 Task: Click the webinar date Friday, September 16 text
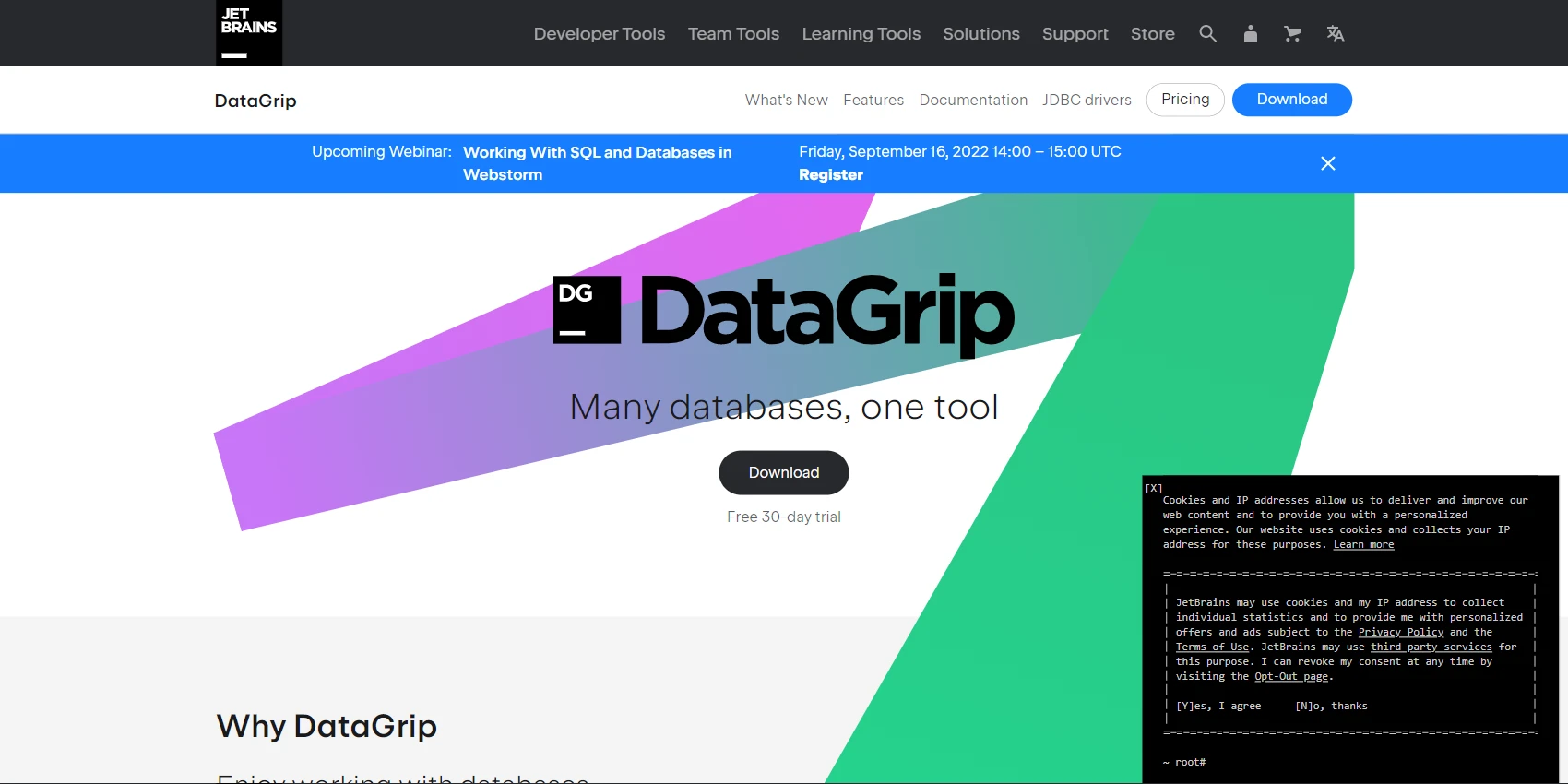click(960, 151)
